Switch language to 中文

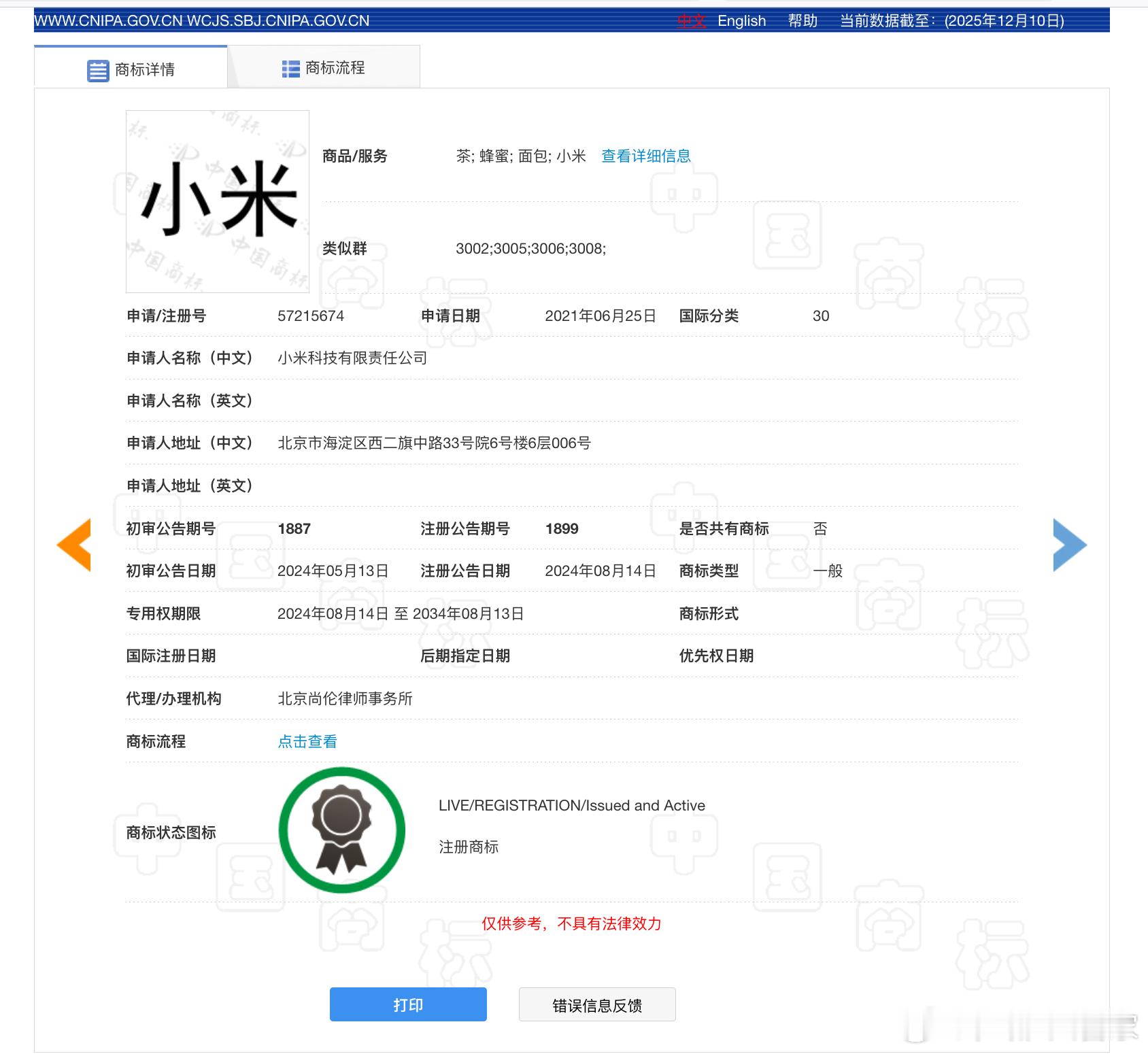point(692,21)
